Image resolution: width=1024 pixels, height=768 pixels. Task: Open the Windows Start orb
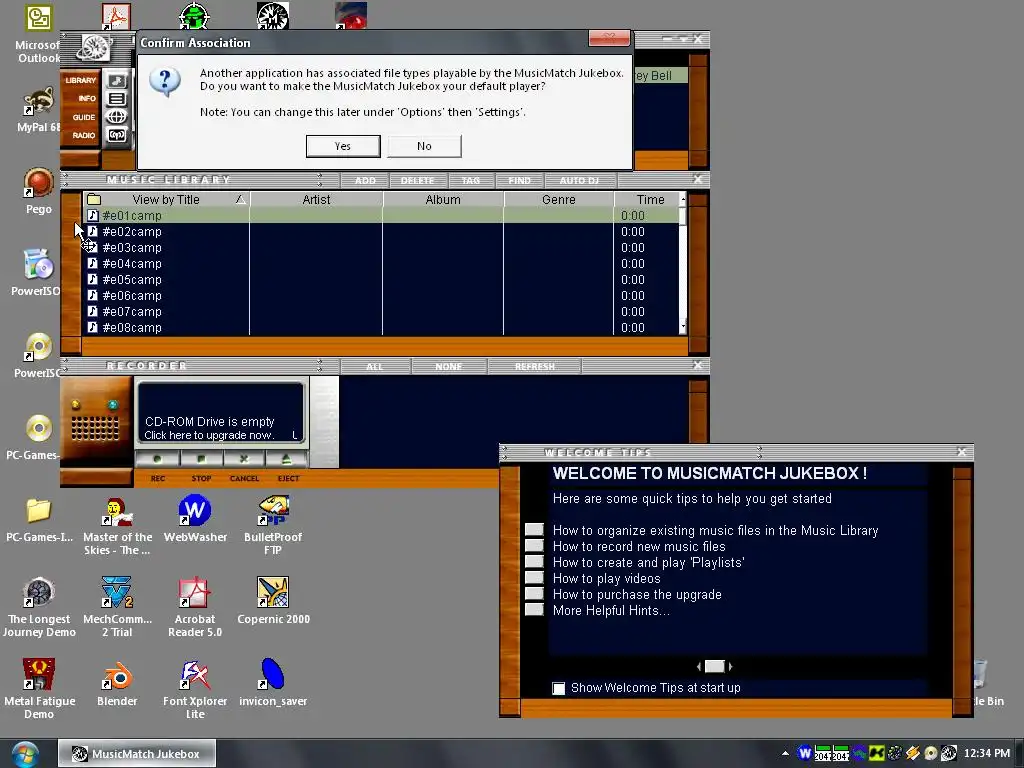click(x=25, y=754)
